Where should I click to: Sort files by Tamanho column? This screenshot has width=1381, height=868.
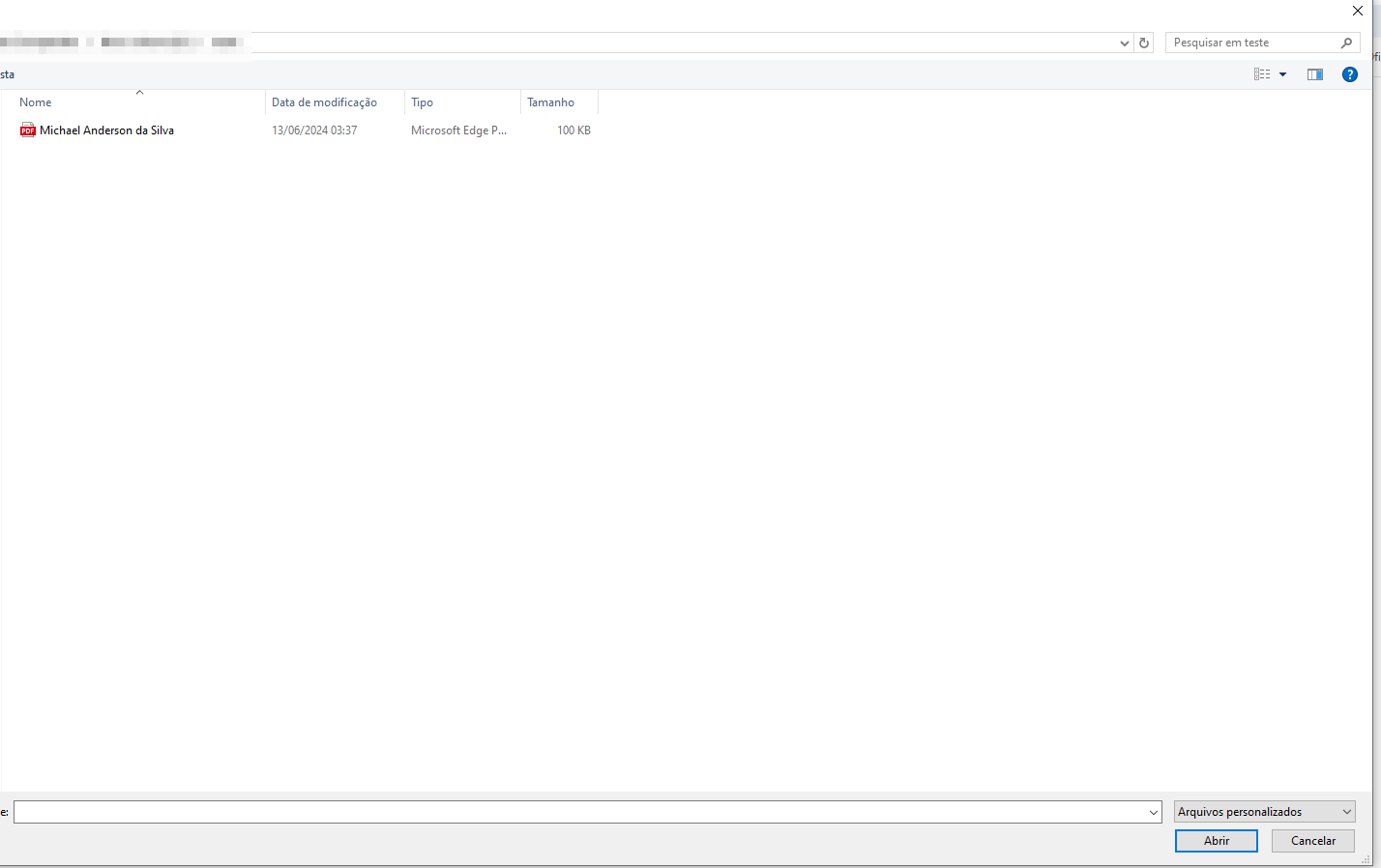click(x=550, y=102)
